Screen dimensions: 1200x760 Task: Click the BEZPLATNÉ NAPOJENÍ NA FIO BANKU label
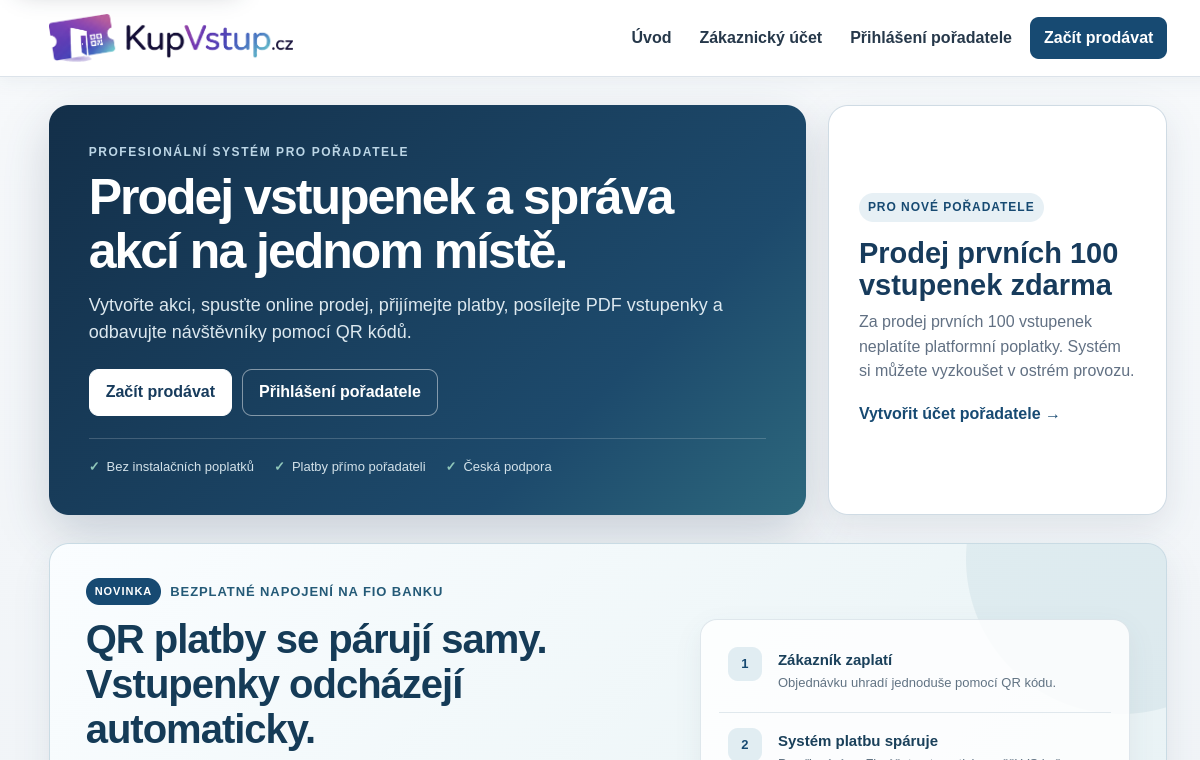click(x=306, y=592)
